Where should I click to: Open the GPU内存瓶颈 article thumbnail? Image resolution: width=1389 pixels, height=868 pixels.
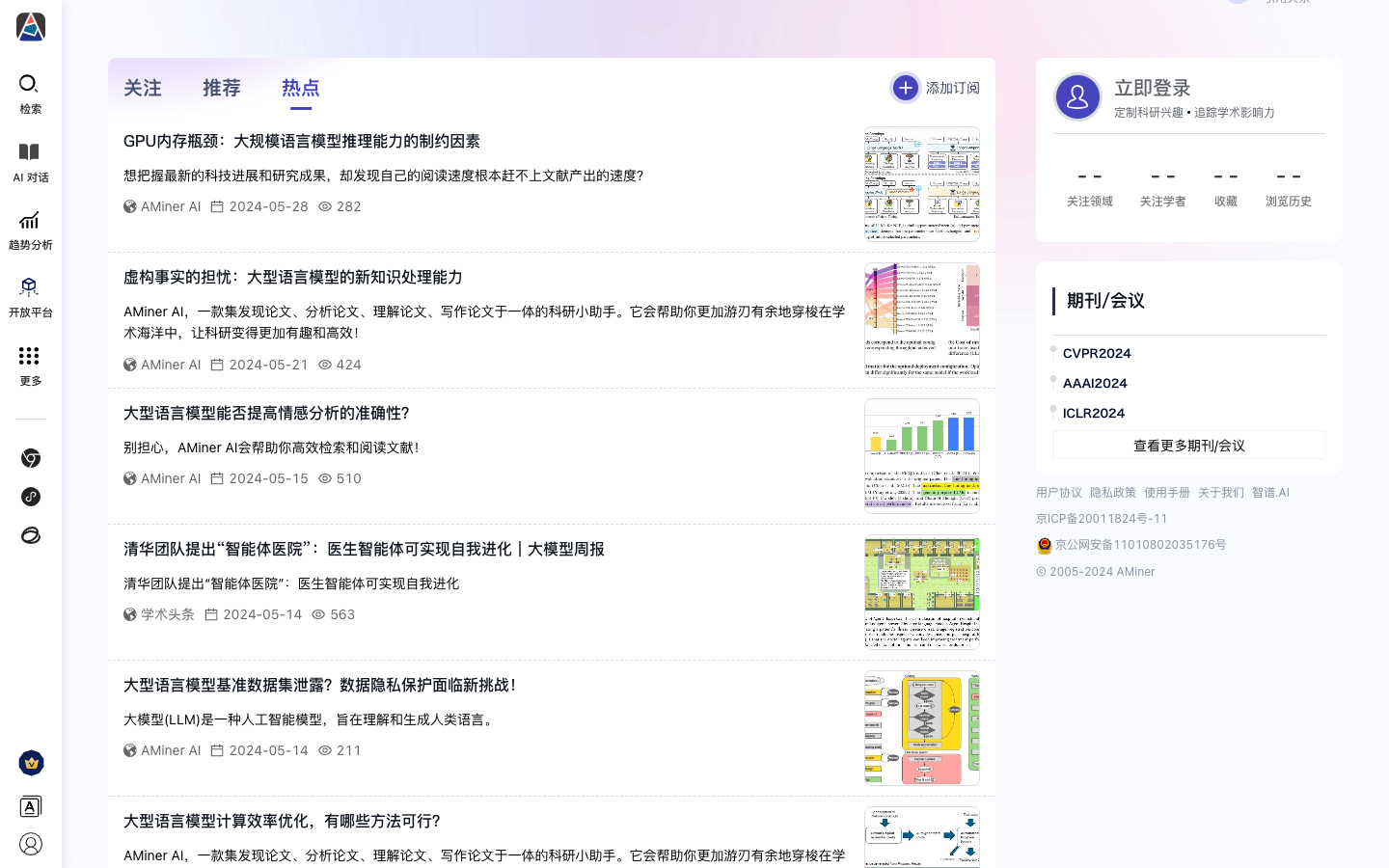click(x=921, y=182)
